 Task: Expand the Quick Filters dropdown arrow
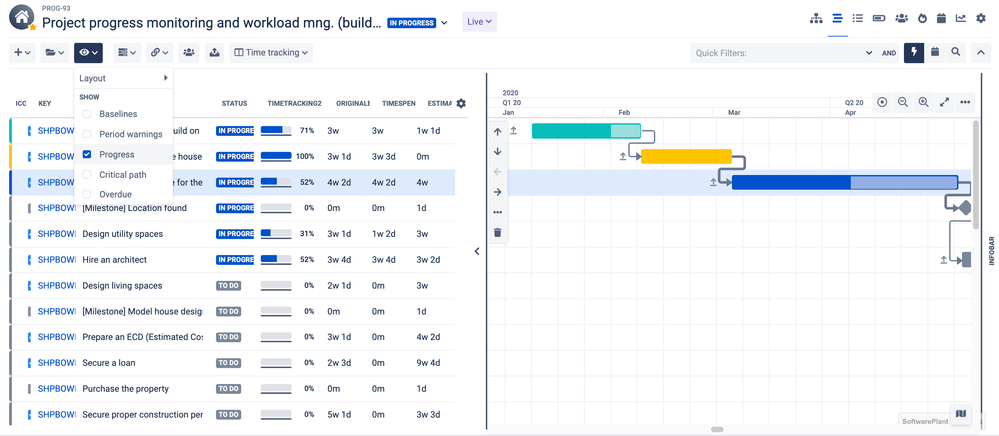click(869, 53)
